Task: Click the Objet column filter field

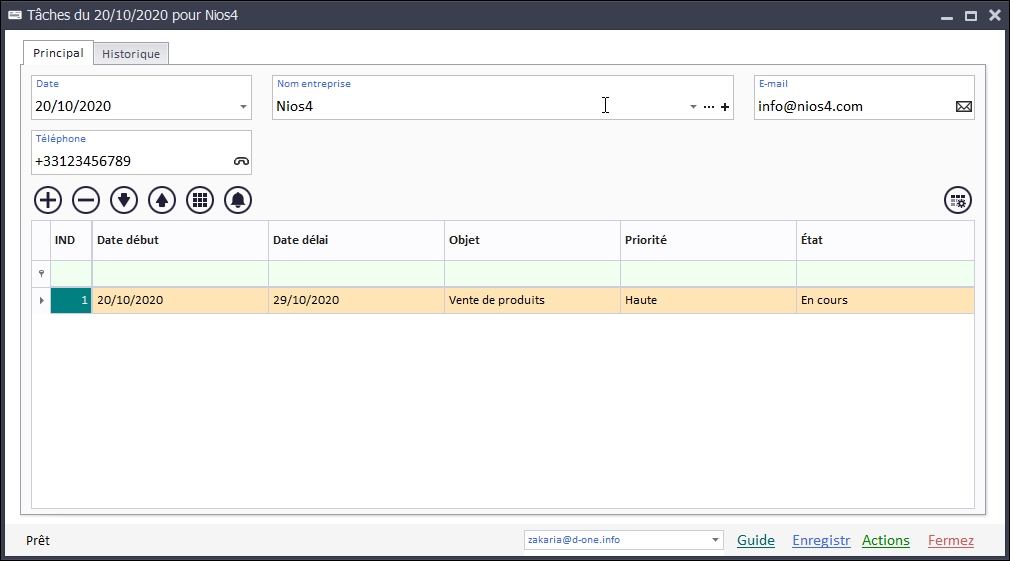Action: 532,273
